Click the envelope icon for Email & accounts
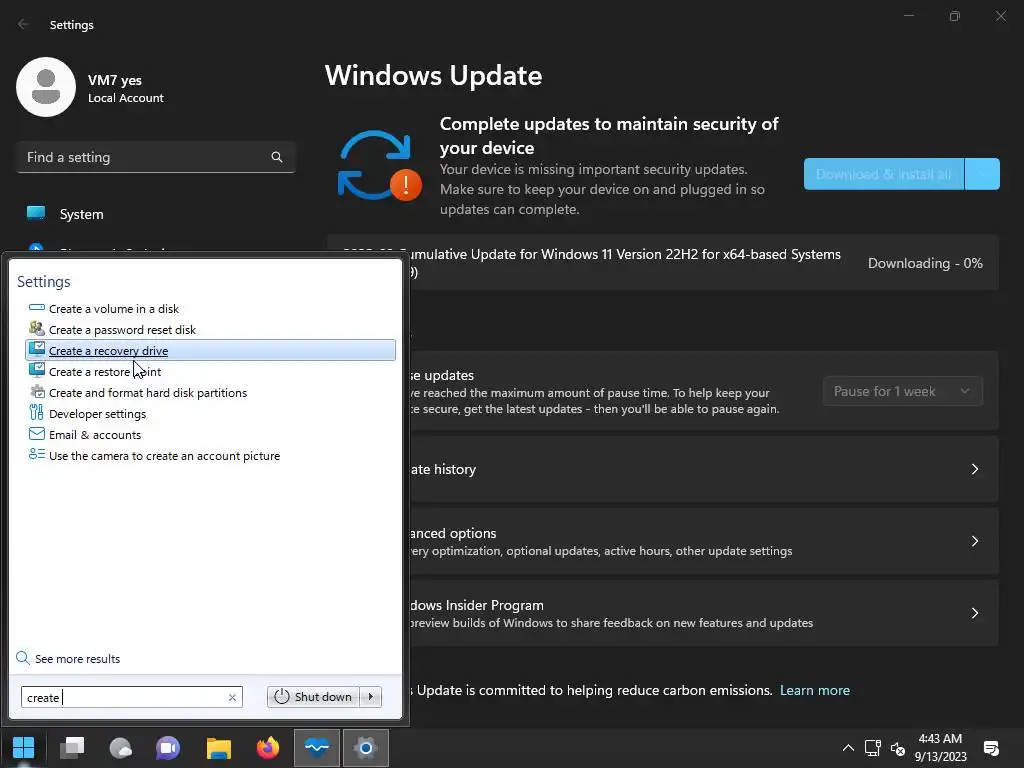The image size is (1024, 768). [37, 434]
